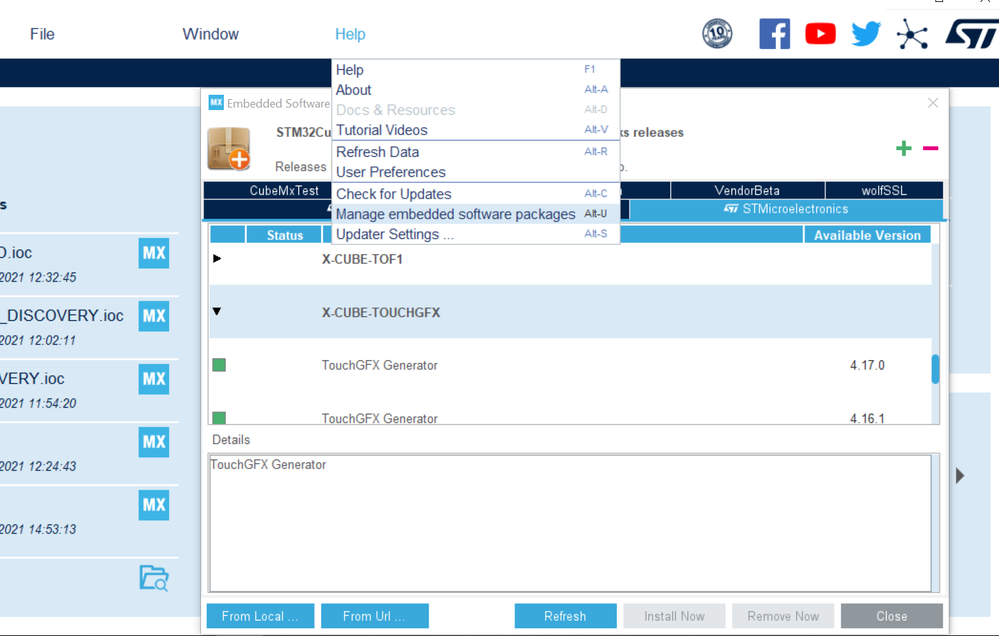This screenshot has width=999, height=636.
Task: Click the Status column header
Action: point(284,235)
